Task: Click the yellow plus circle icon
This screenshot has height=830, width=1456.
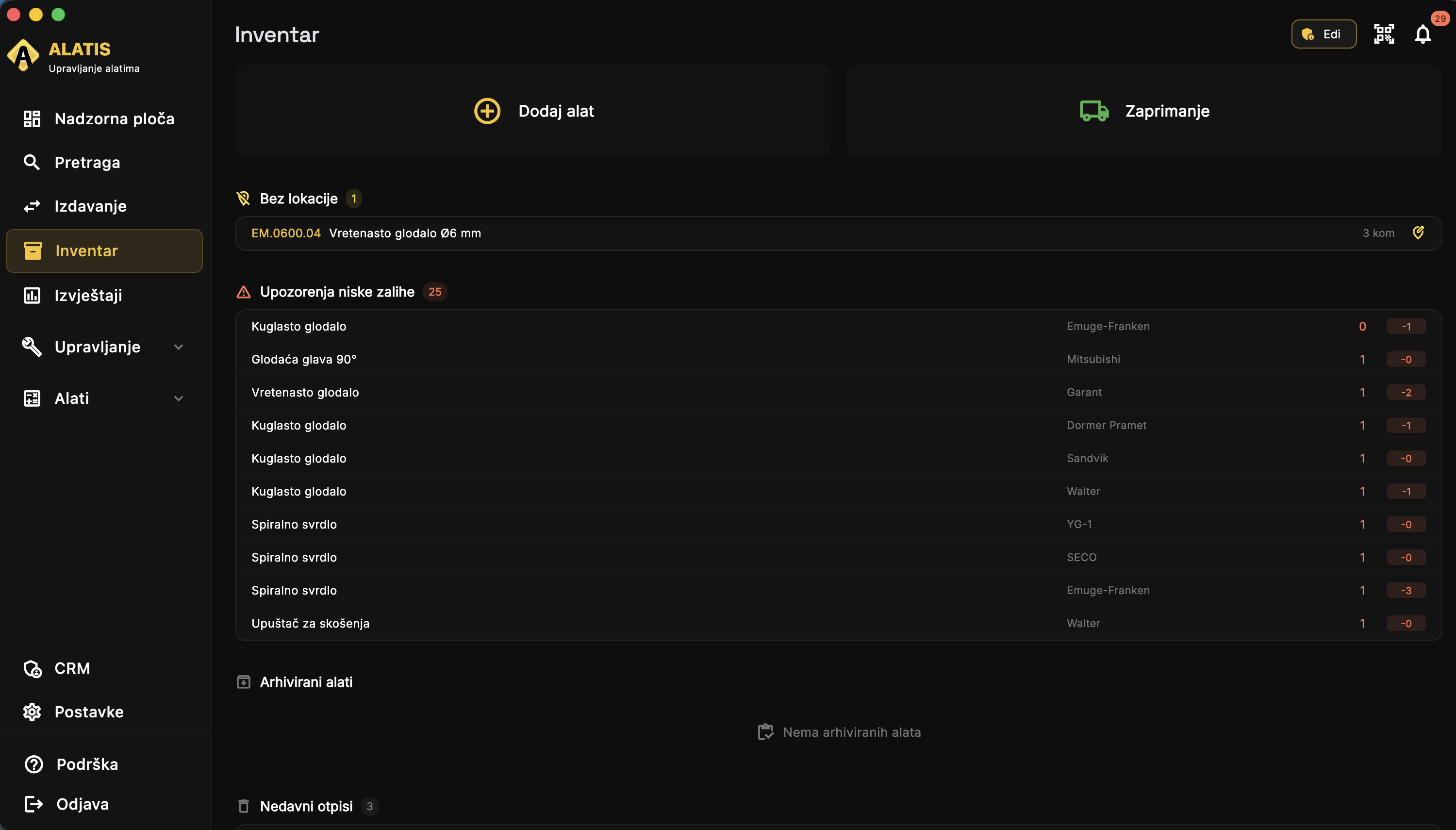Action: (487, 111)
